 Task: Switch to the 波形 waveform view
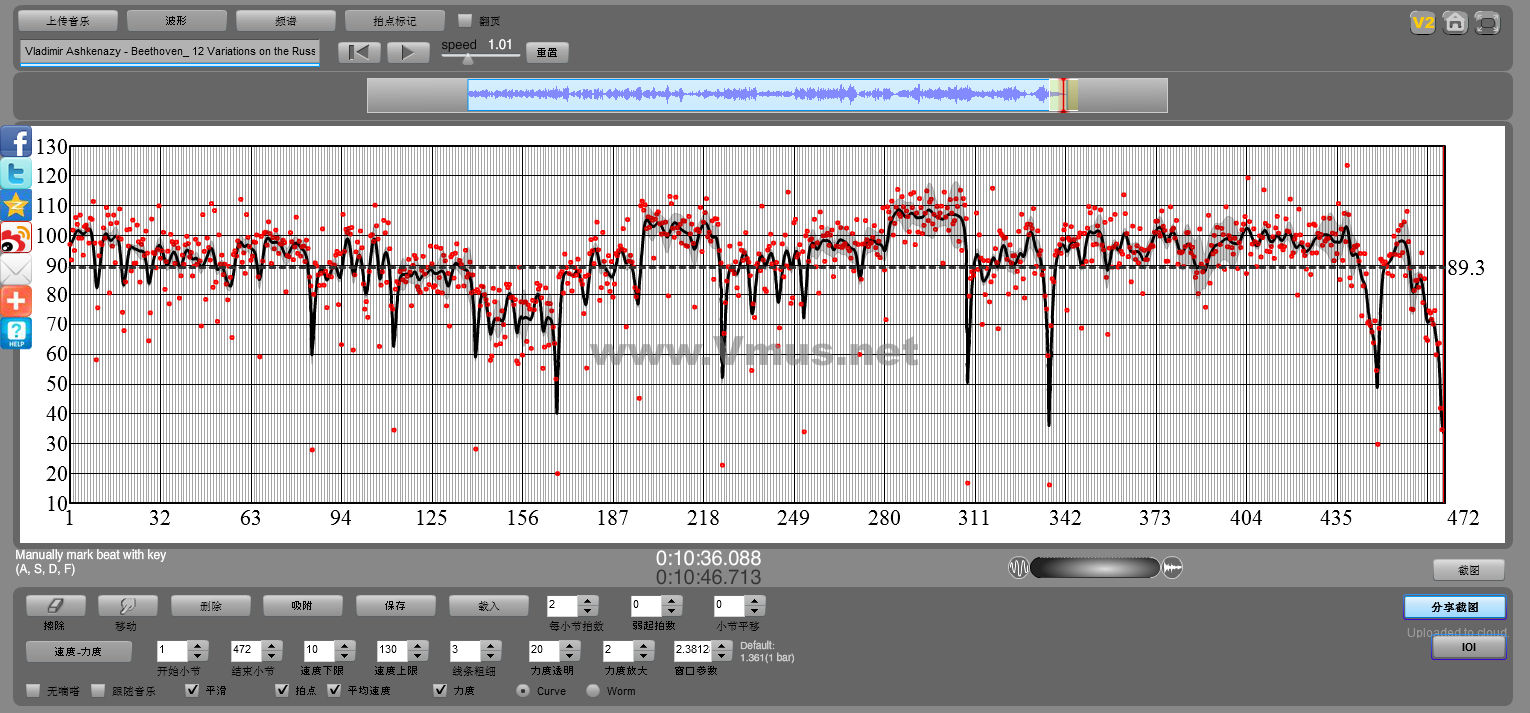pyautogui.click(x=176, y=21)
